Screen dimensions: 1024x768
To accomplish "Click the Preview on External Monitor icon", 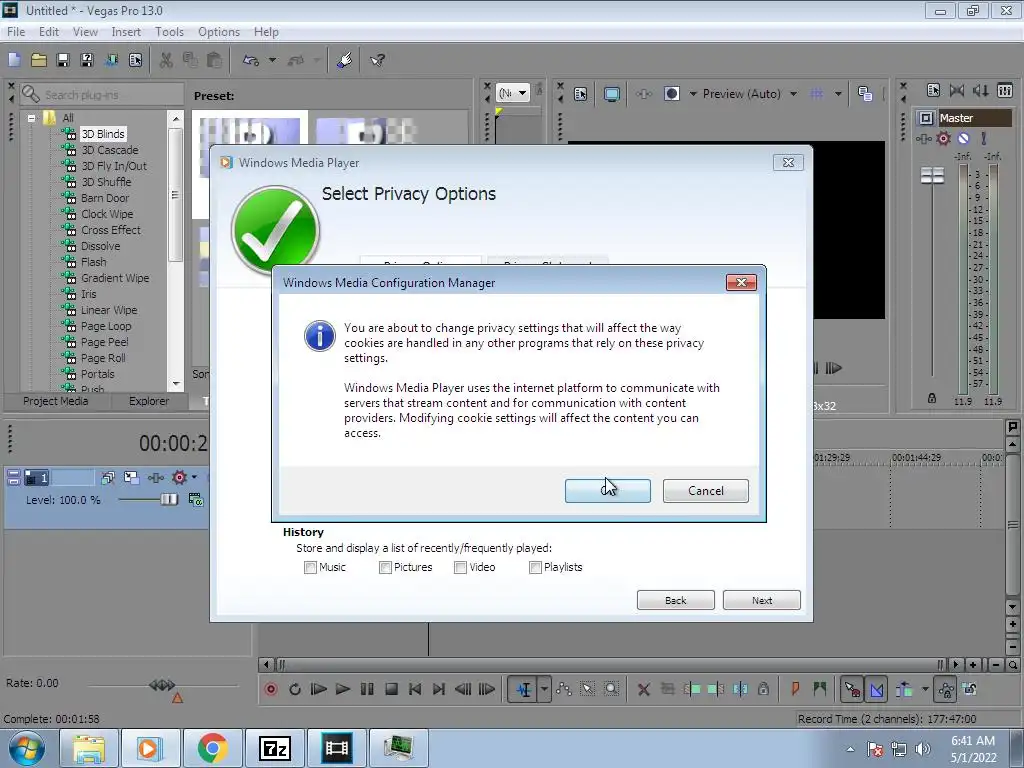I will (611, 94).
